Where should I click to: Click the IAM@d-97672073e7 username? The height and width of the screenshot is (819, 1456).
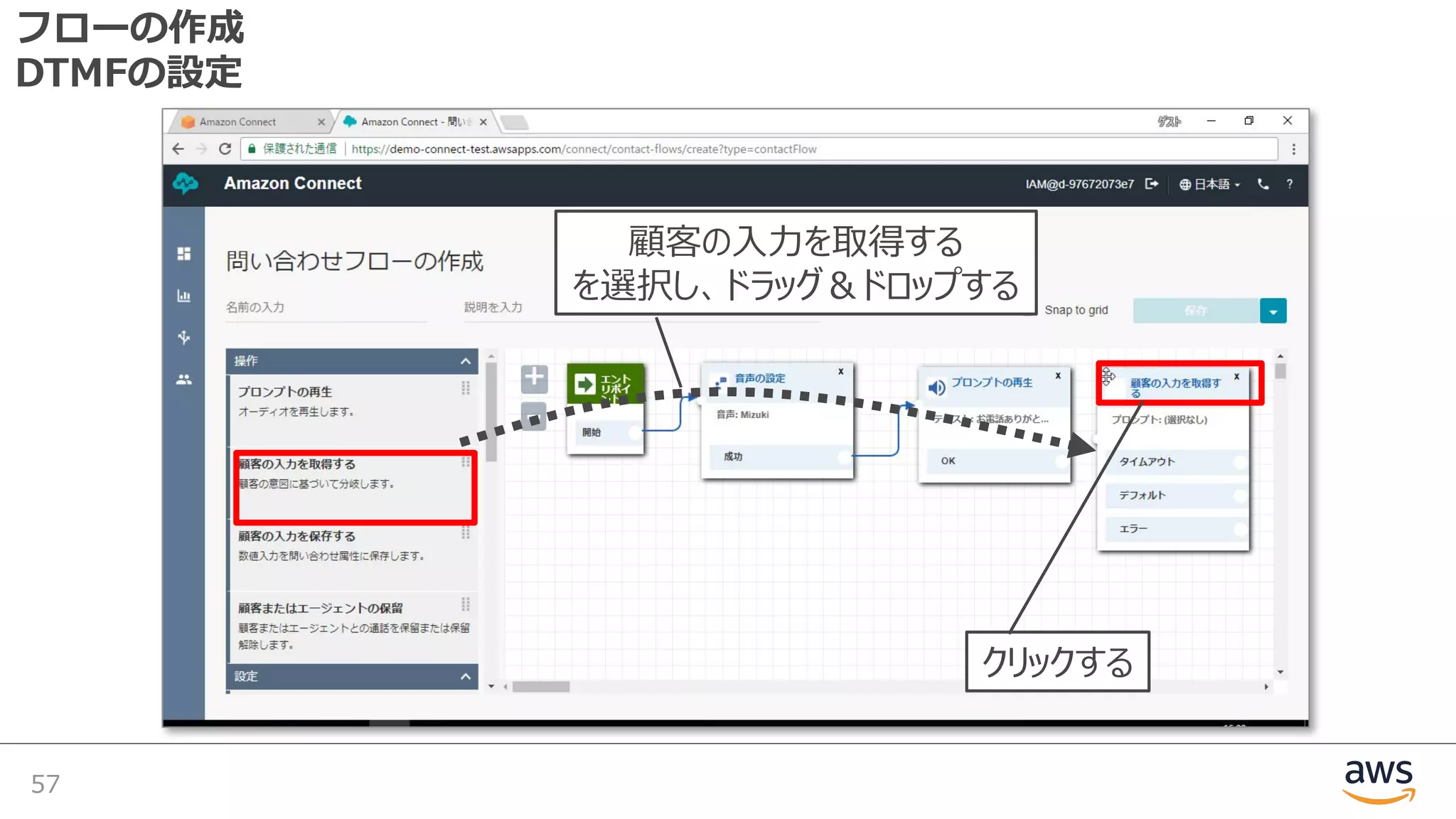coord(1079,184)
